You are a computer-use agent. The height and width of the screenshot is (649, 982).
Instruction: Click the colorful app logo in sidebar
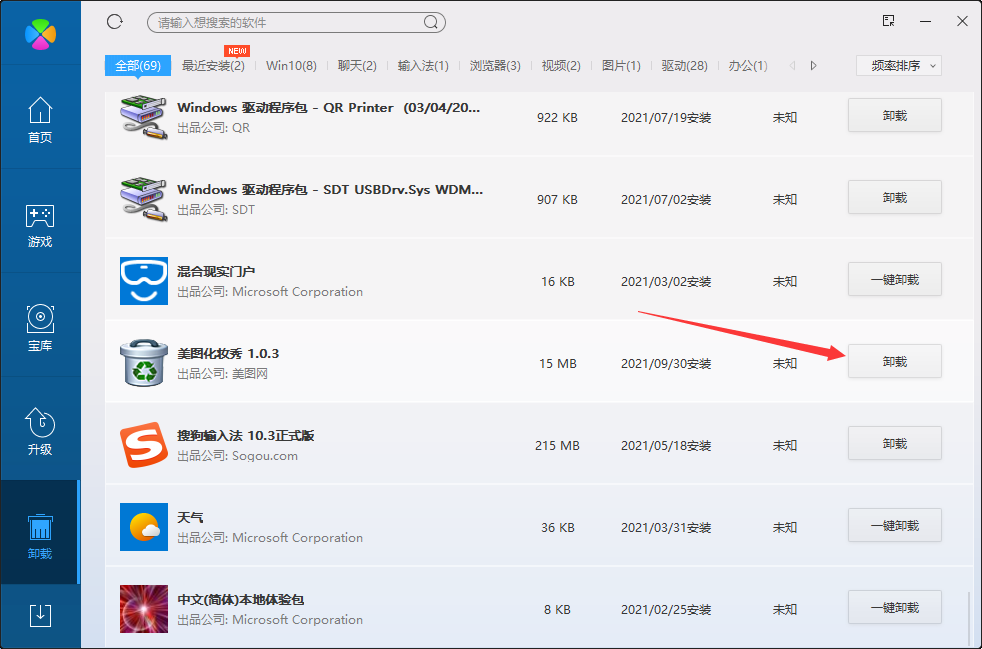(40, 34)
